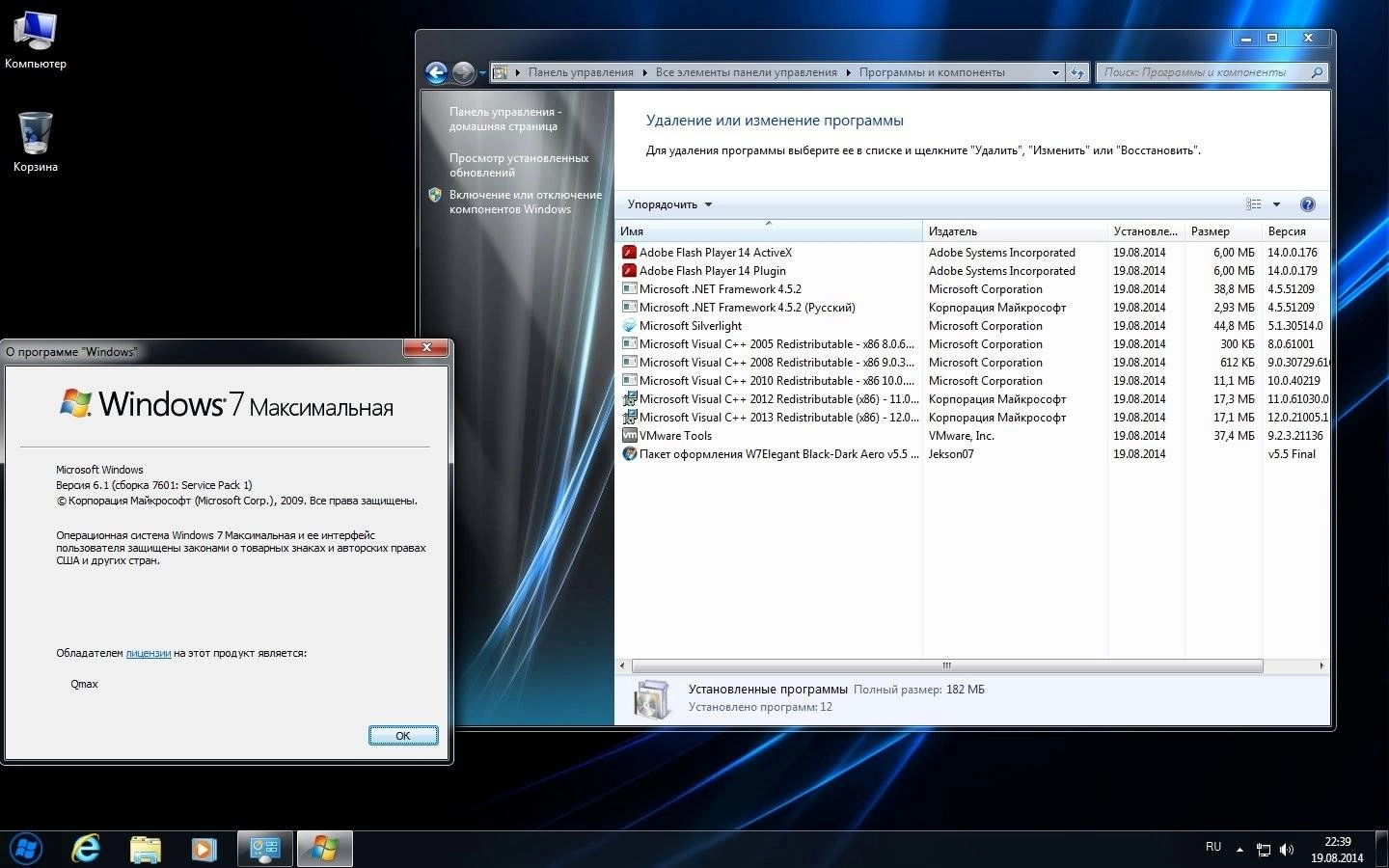Click Visual C++ 2010 Redistributable icon
Image resolution: width=1389 pixels, height=868 pixels.
pyautogui.click(x=629, y=381)
